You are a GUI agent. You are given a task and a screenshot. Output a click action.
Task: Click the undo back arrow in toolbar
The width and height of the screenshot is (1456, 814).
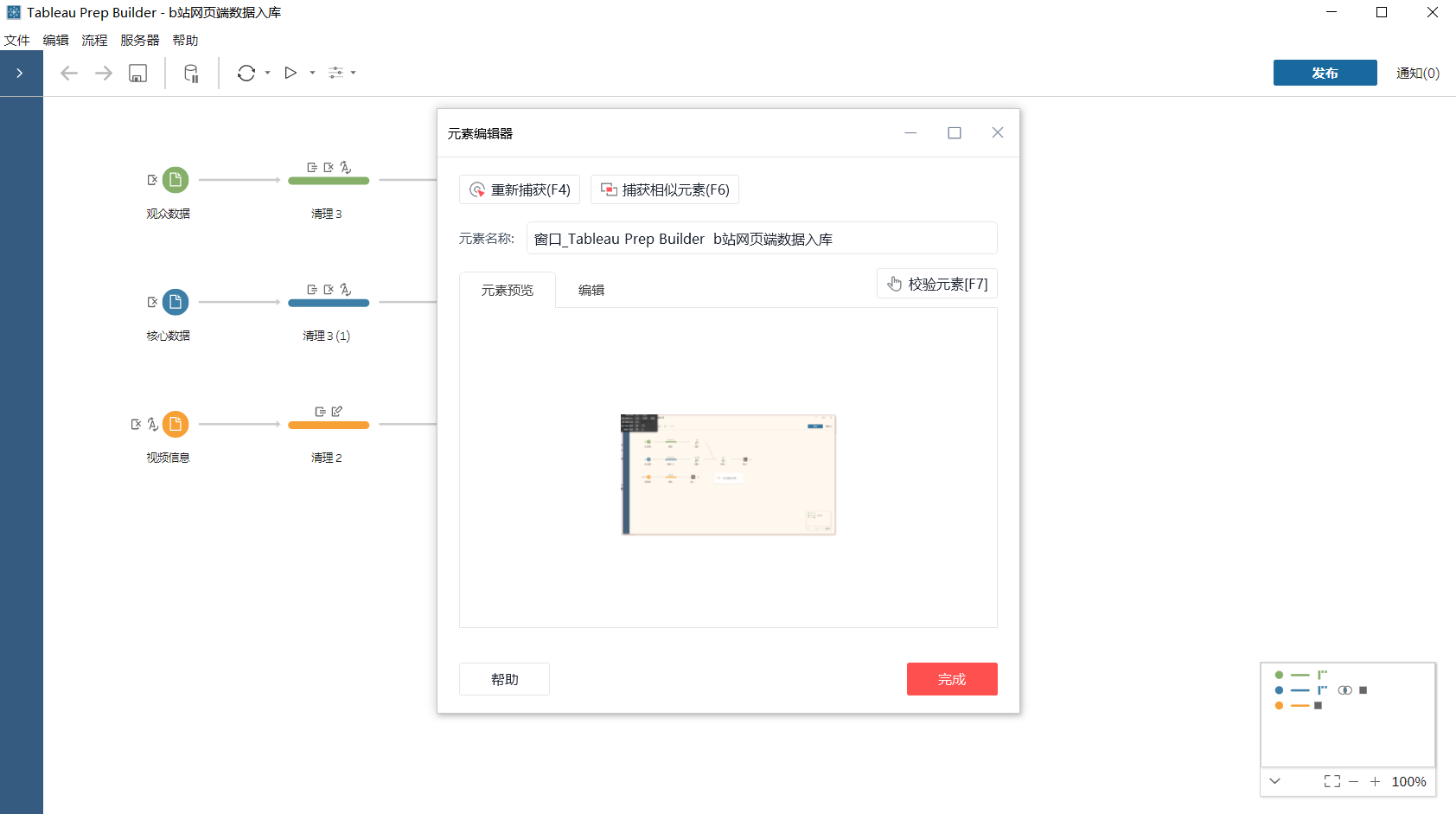click(x=69, y=74)
